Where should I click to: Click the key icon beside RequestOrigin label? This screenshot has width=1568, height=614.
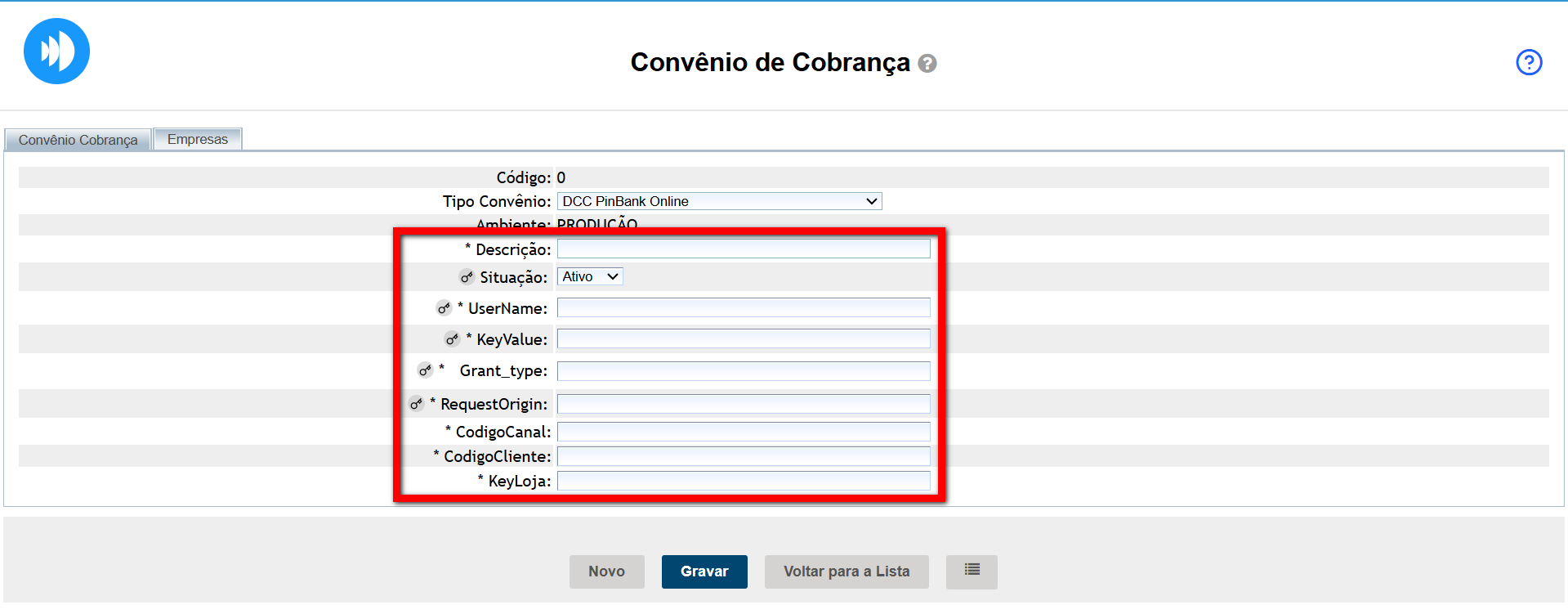point(416,404)
